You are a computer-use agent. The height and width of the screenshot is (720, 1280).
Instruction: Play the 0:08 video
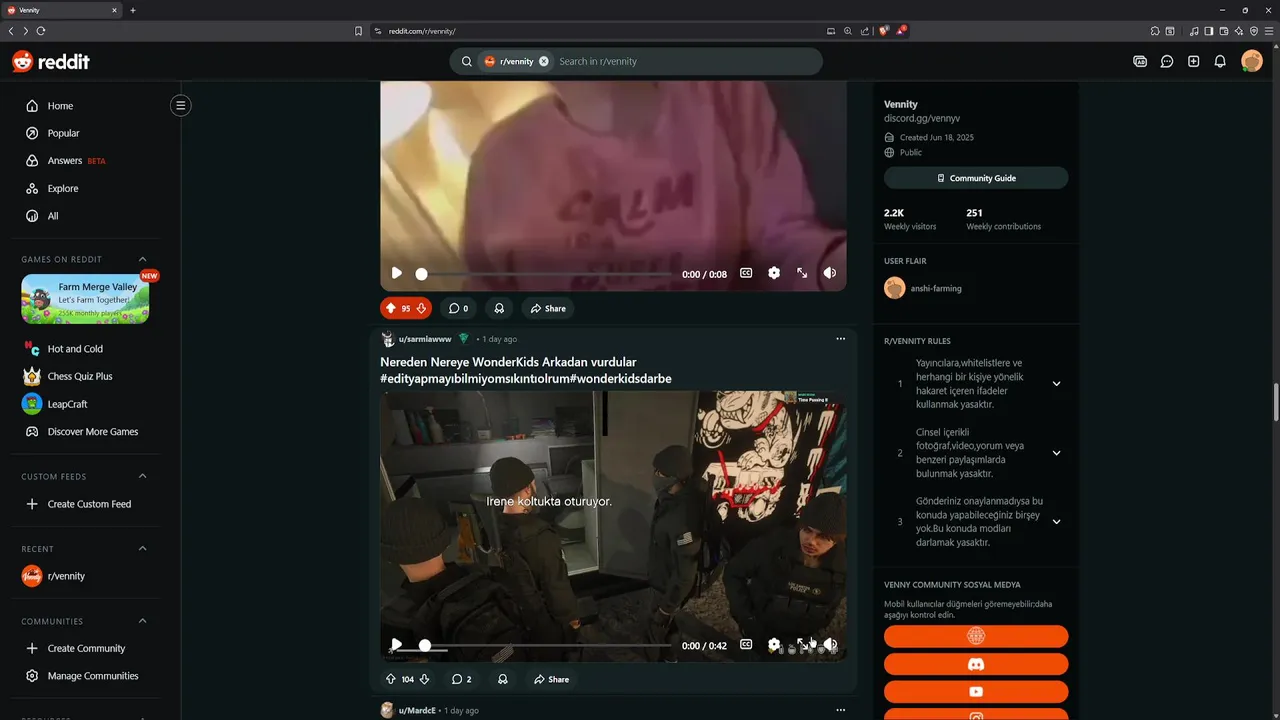397,273
